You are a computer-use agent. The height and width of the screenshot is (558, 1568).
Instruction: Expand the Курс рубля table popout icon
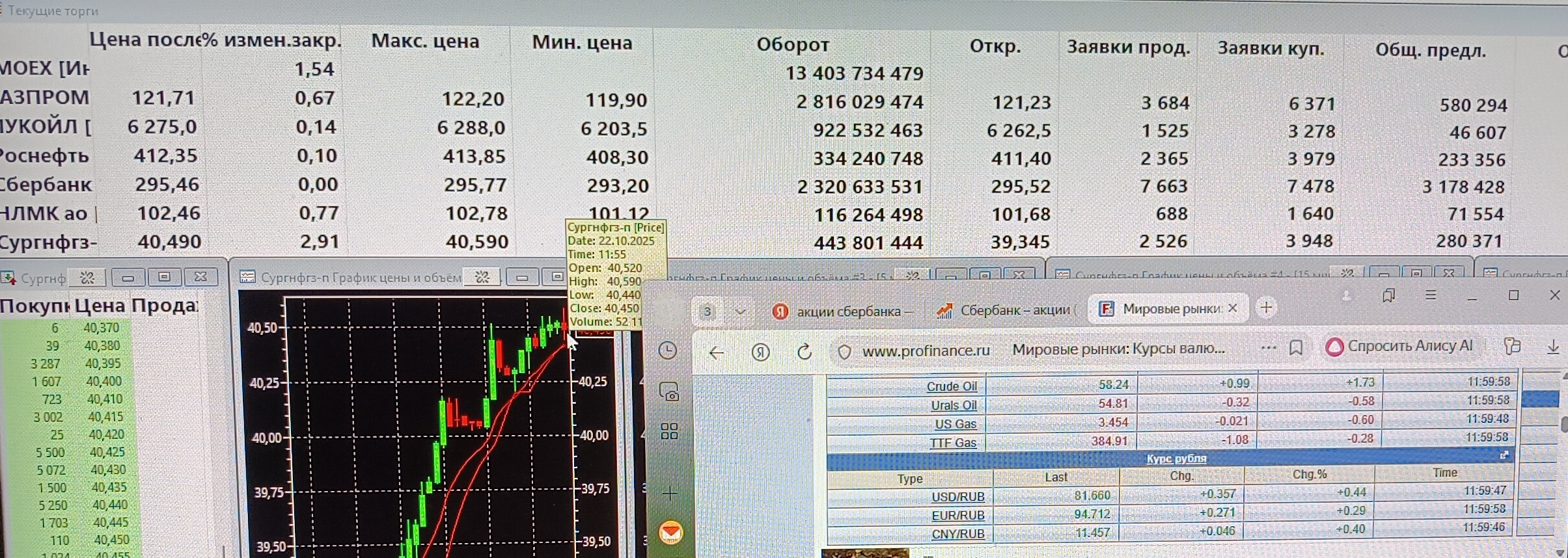[1504, 455]
